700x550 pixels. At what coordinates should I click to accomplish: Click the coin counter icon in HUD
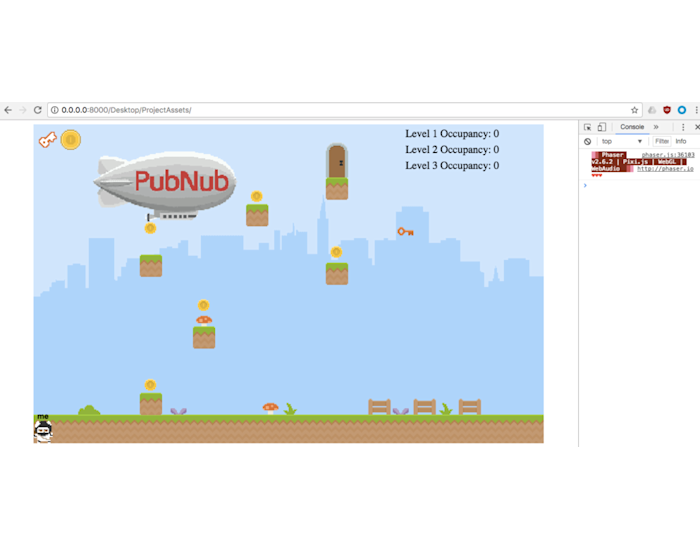point(71,140)
